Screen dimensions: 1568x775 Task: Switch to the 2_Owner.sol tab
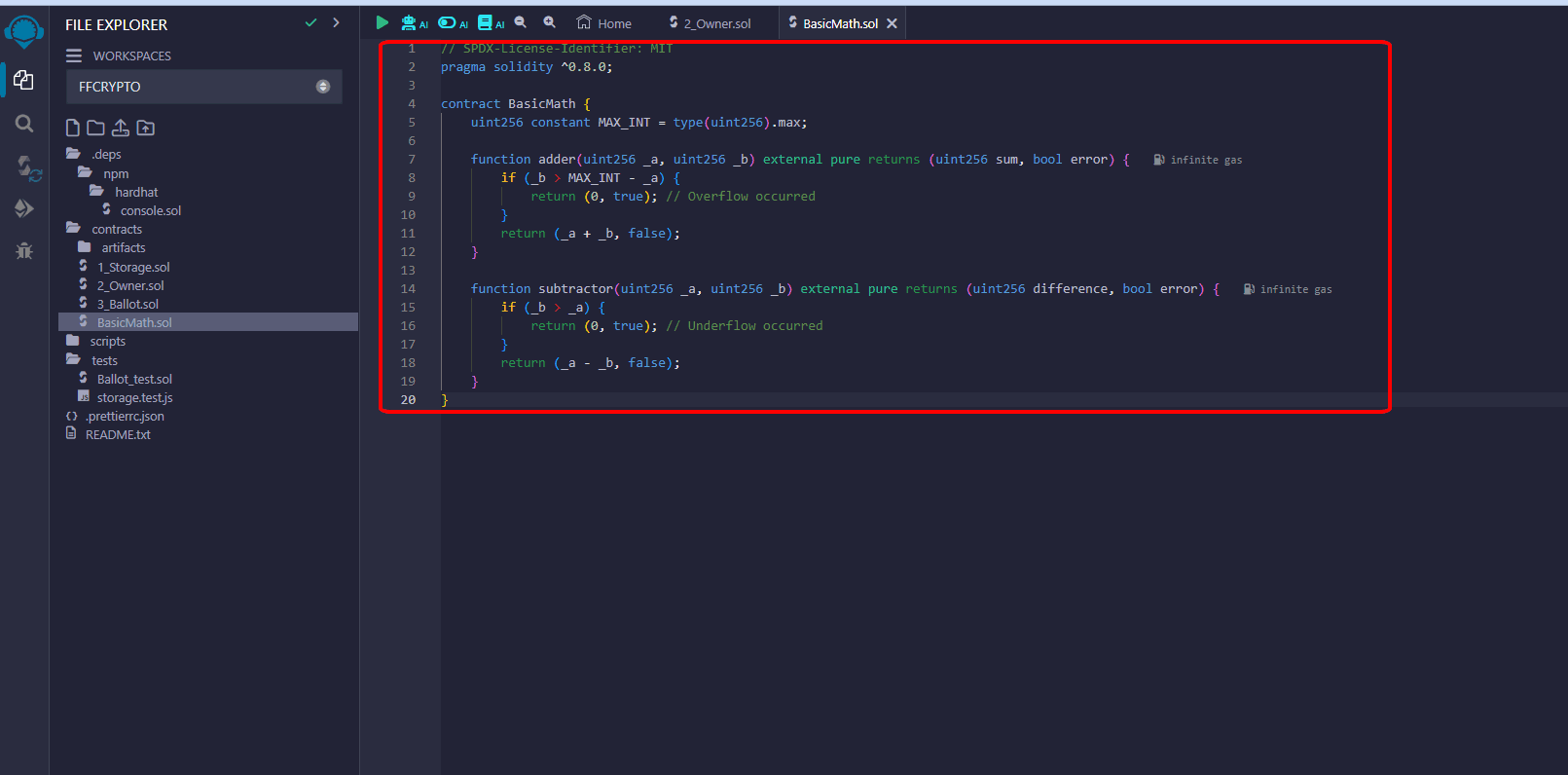click(711, 23)
